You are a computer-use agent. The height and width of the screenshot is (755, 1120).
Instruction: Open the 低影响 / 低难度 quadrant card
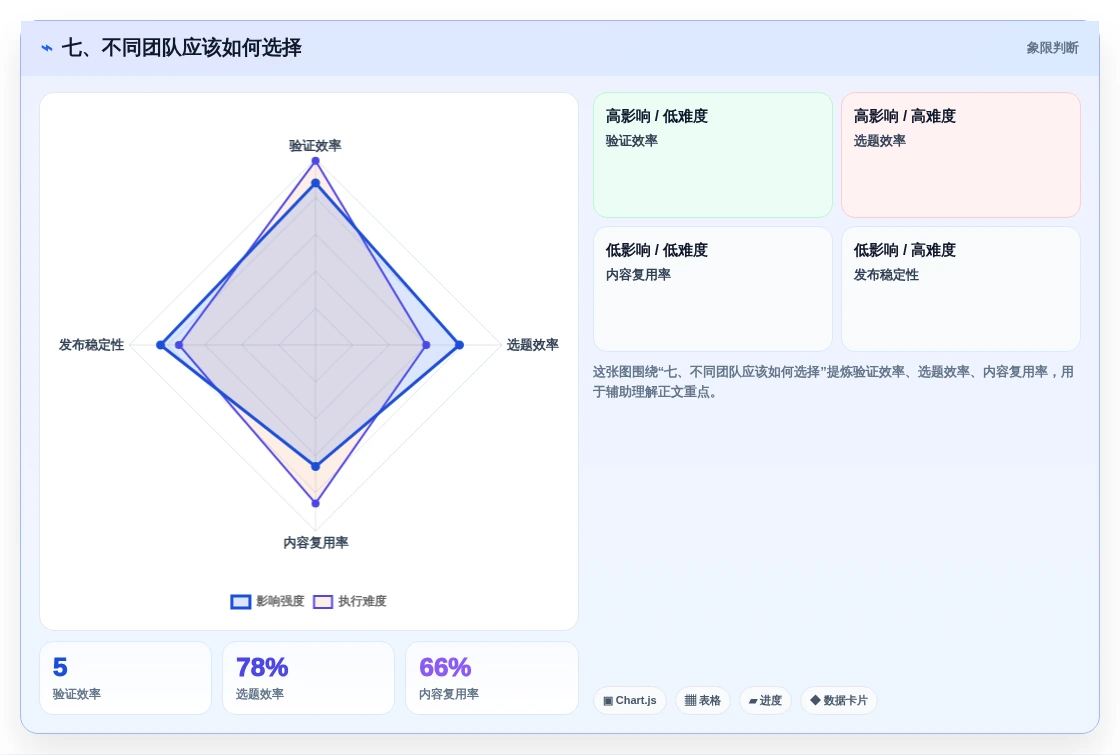click(713, 289)
